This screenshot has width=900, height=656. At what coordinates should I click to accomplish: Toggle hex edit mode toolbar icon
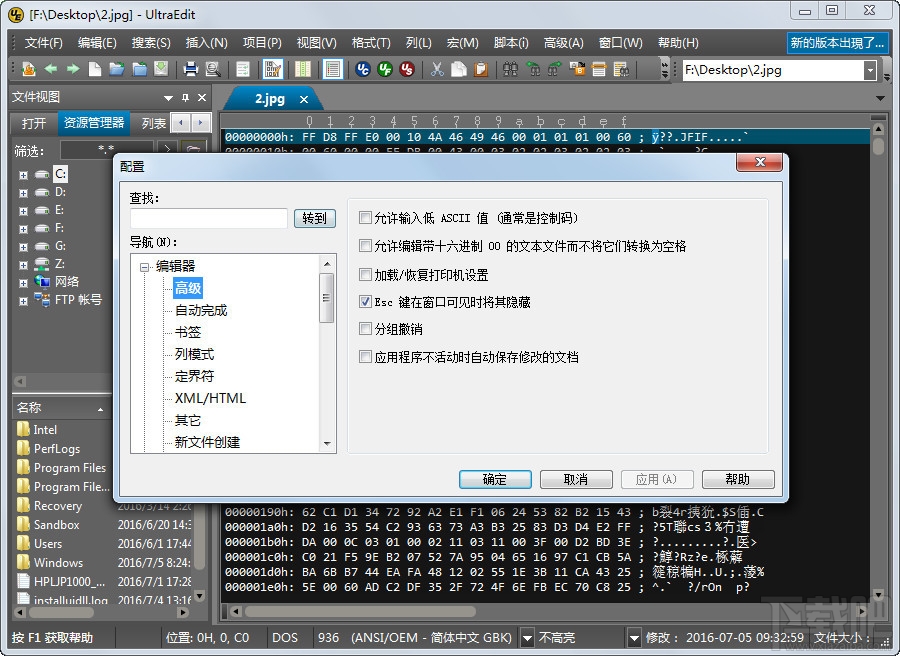(273, 69)
